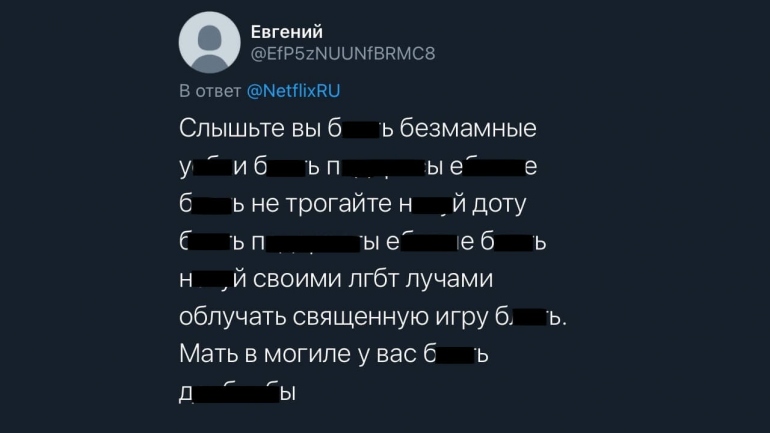Image resolution: width=770 pixels, height=433 pixels.
Task: Click the "В ответ" reply label
Action: pos(210,92)
